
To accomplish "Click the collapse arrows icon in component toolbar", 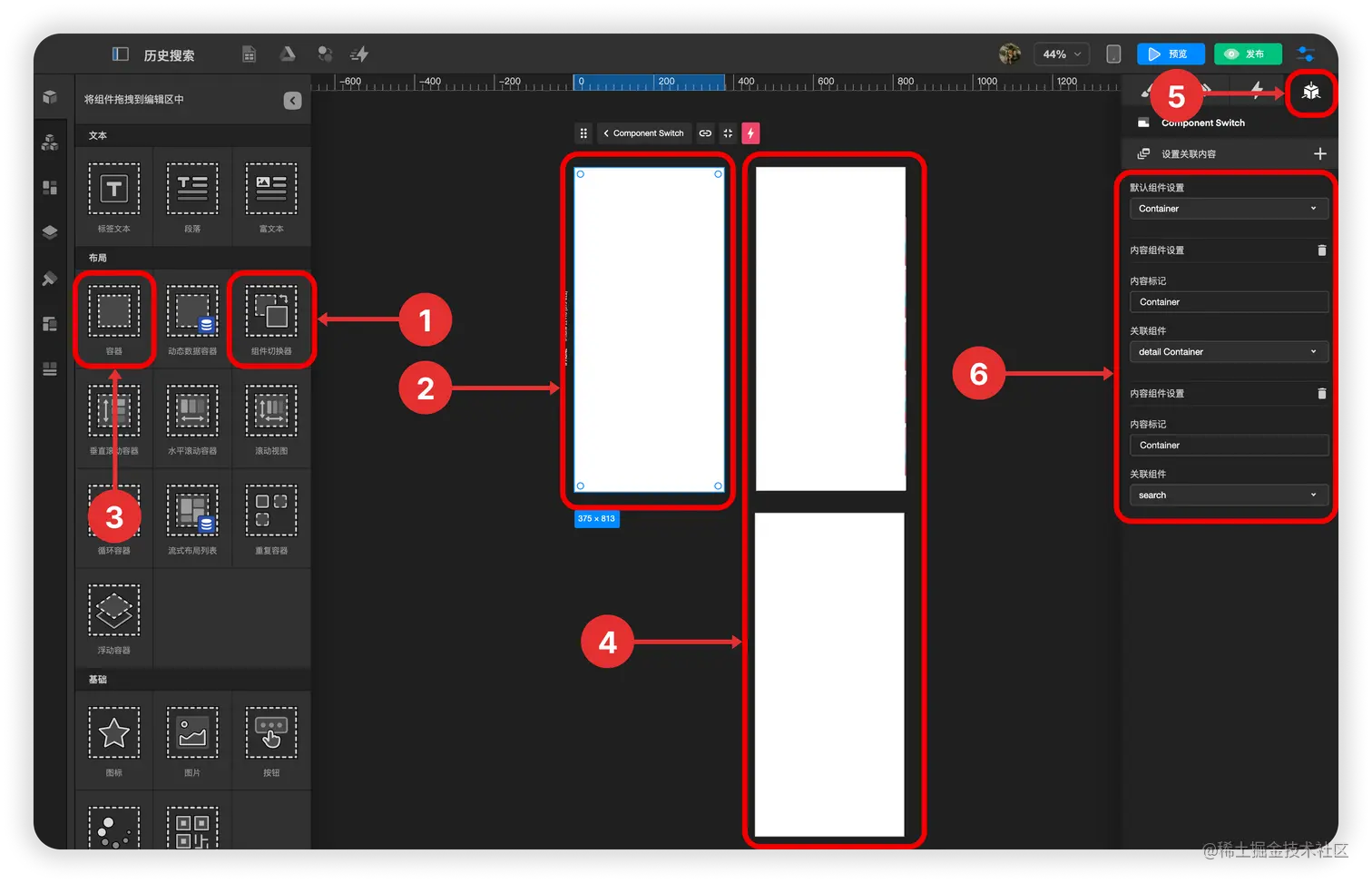I will tap(728, 133).
